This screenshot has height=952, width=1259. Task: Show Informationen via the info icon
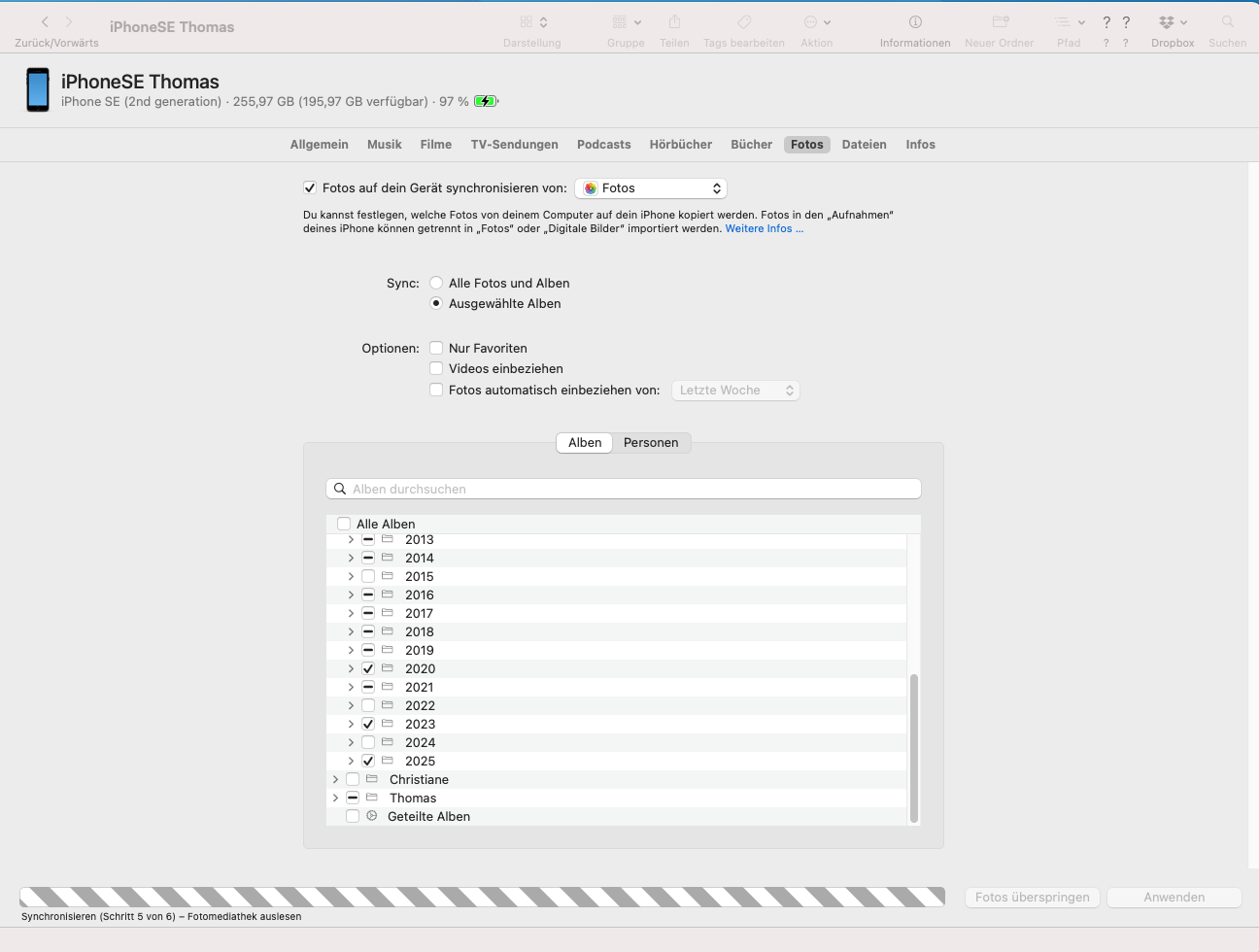click(915, 22)
